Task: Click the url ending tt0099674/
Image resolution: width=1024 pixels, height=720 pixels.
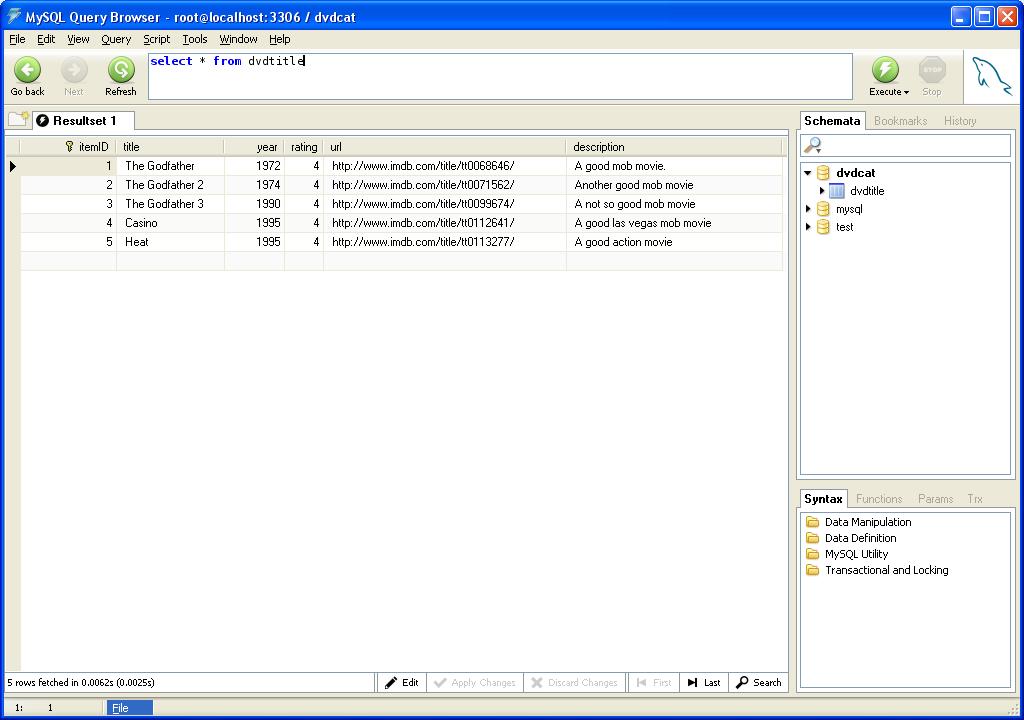Action: pyautogui.click(x=445, y=204)
